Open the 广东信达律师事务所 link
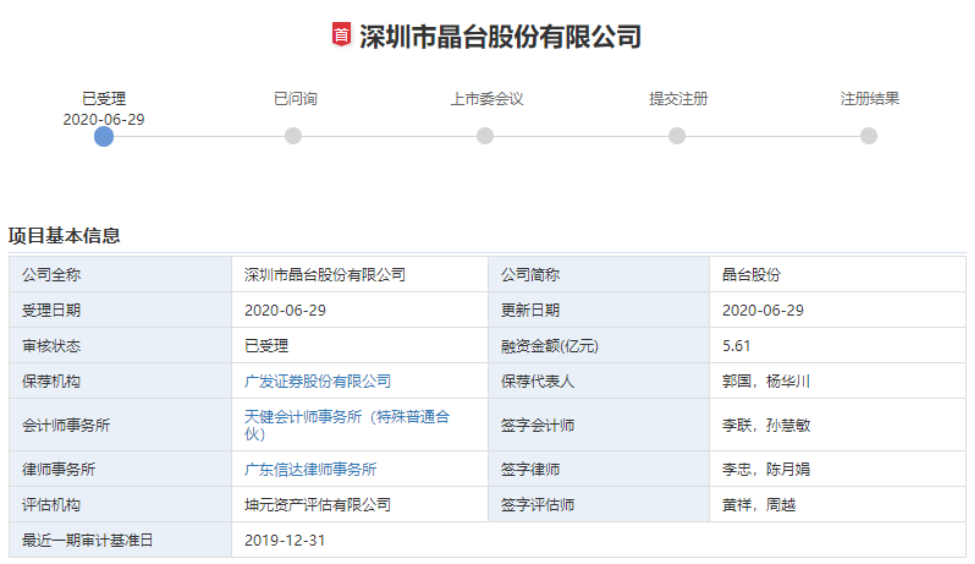The height and width of the screenshot is (564, 975). (310, 469)
